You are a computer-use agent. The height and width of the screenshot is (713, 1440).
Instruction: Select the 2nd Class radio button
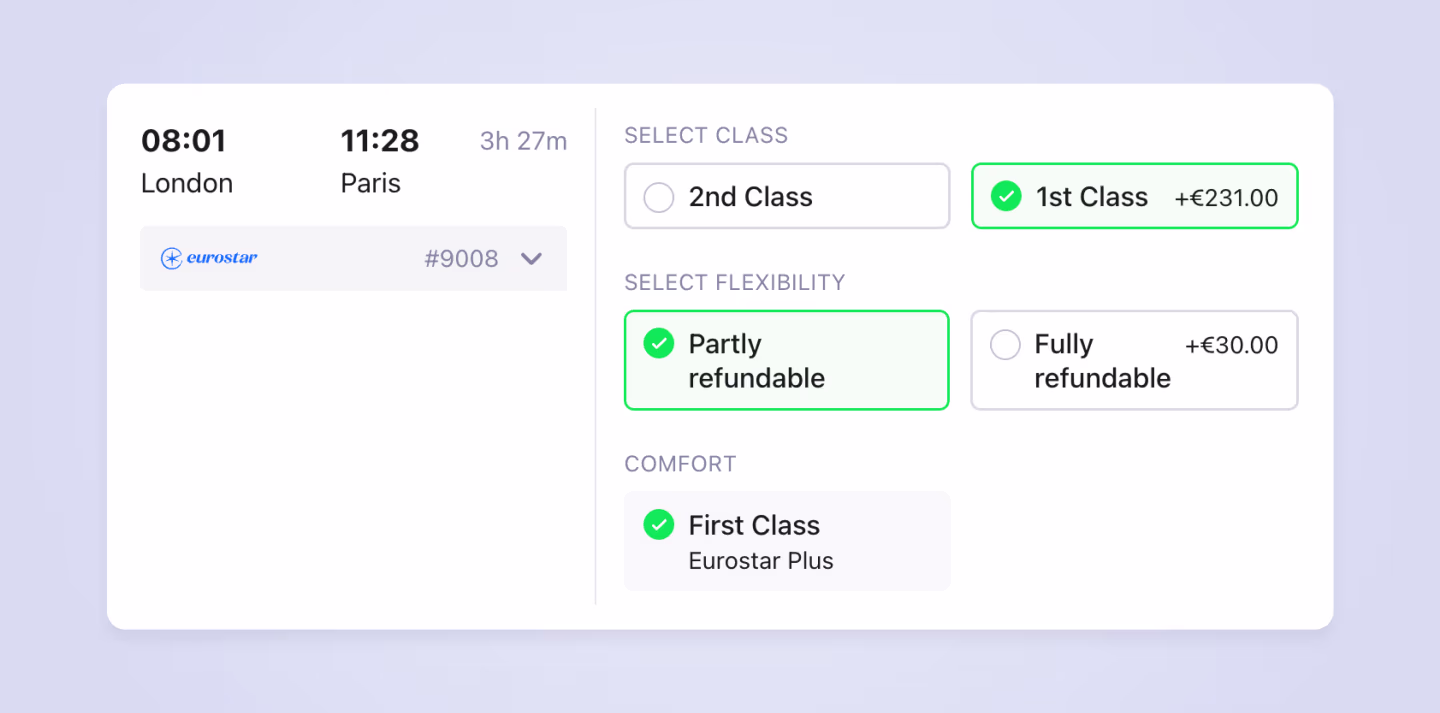659,197
